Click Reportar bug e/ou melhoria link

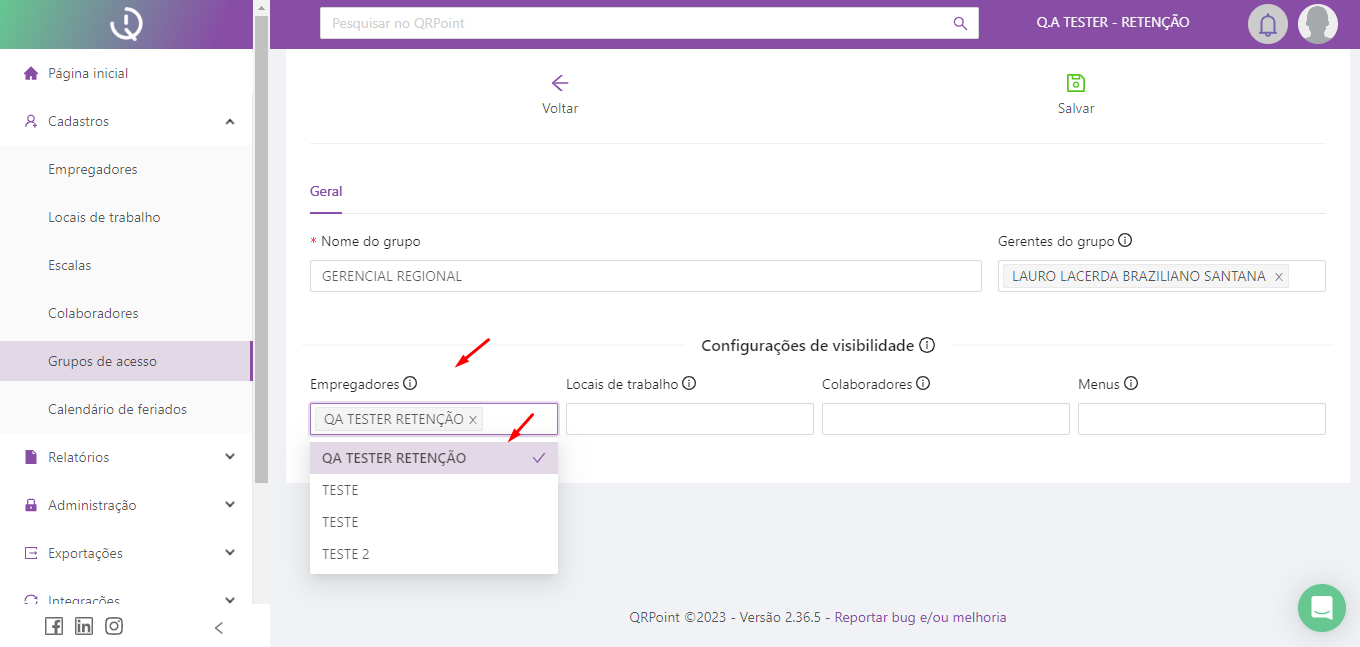click(x=920, y=617)
